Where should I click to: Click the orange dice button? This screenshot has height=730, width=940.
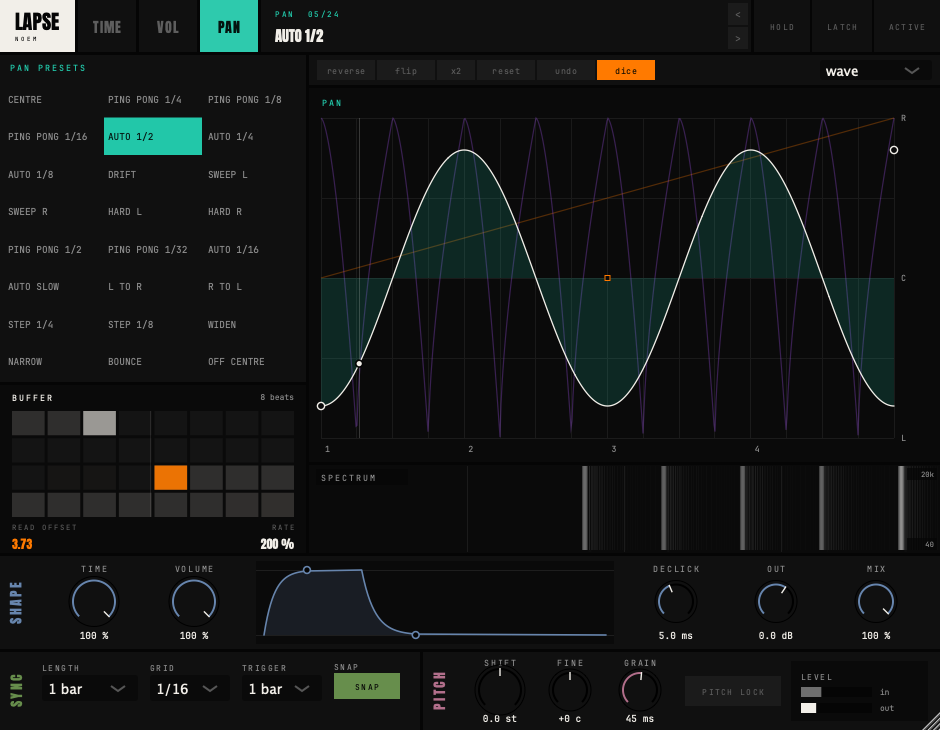click(626, 71)
